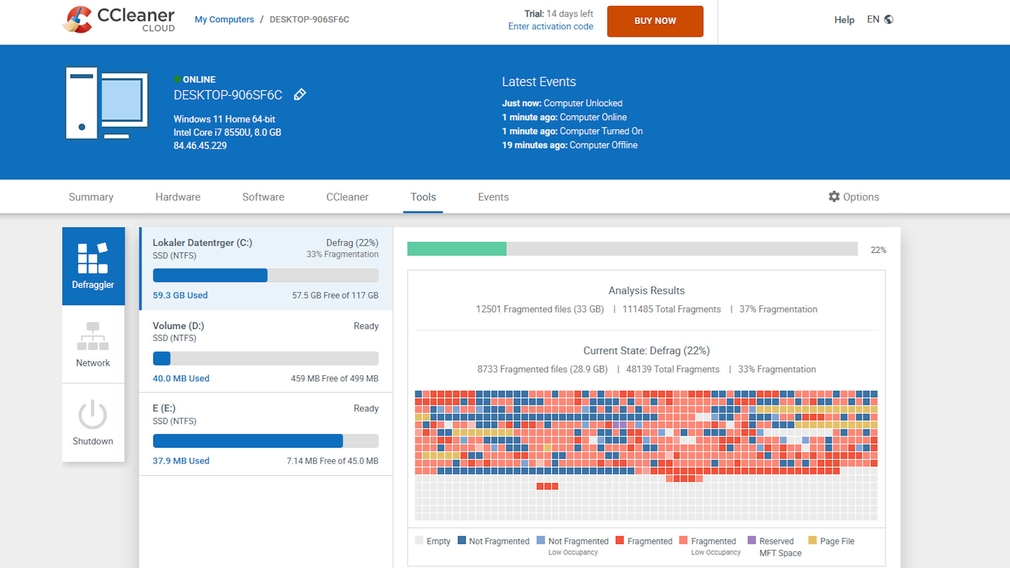Image resolution: width=1010 pixels, height=568 pixels.
Task: Click the green defrag progress bar
Action: point(457,249)
